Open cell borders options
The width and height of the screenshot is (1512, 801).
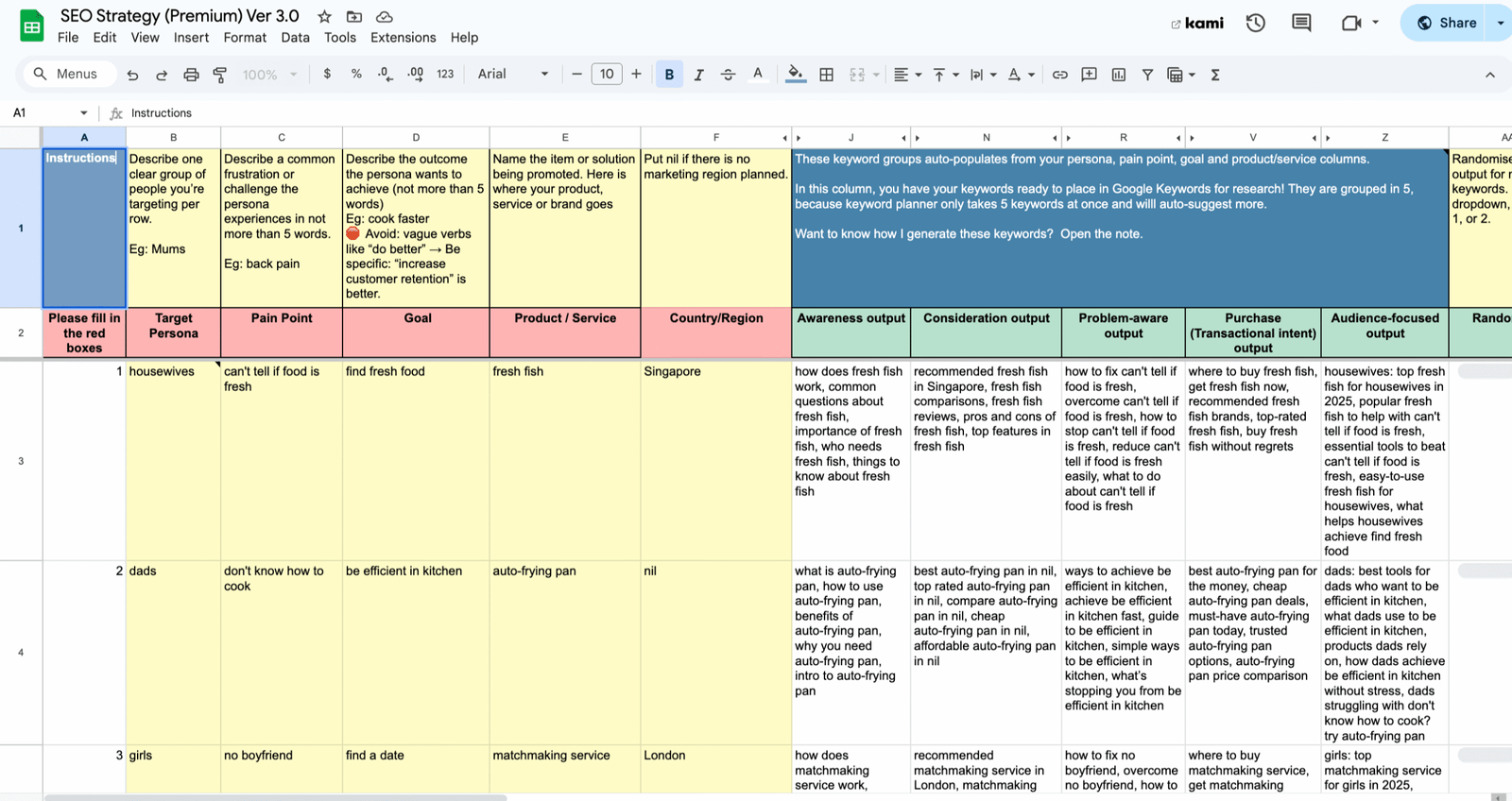[x=826, y=75]
